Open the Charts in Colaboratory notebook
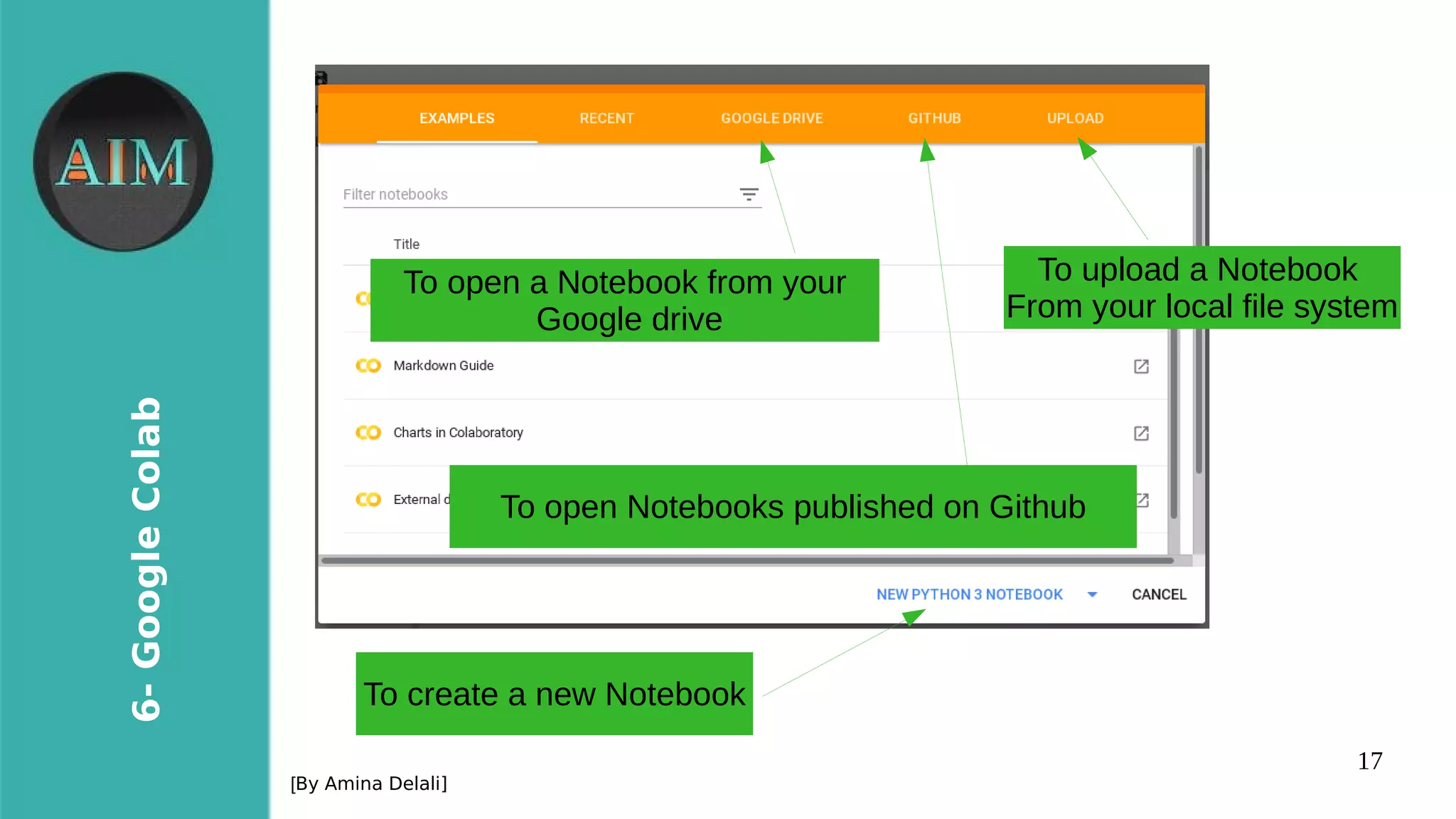 coord(458,432)
